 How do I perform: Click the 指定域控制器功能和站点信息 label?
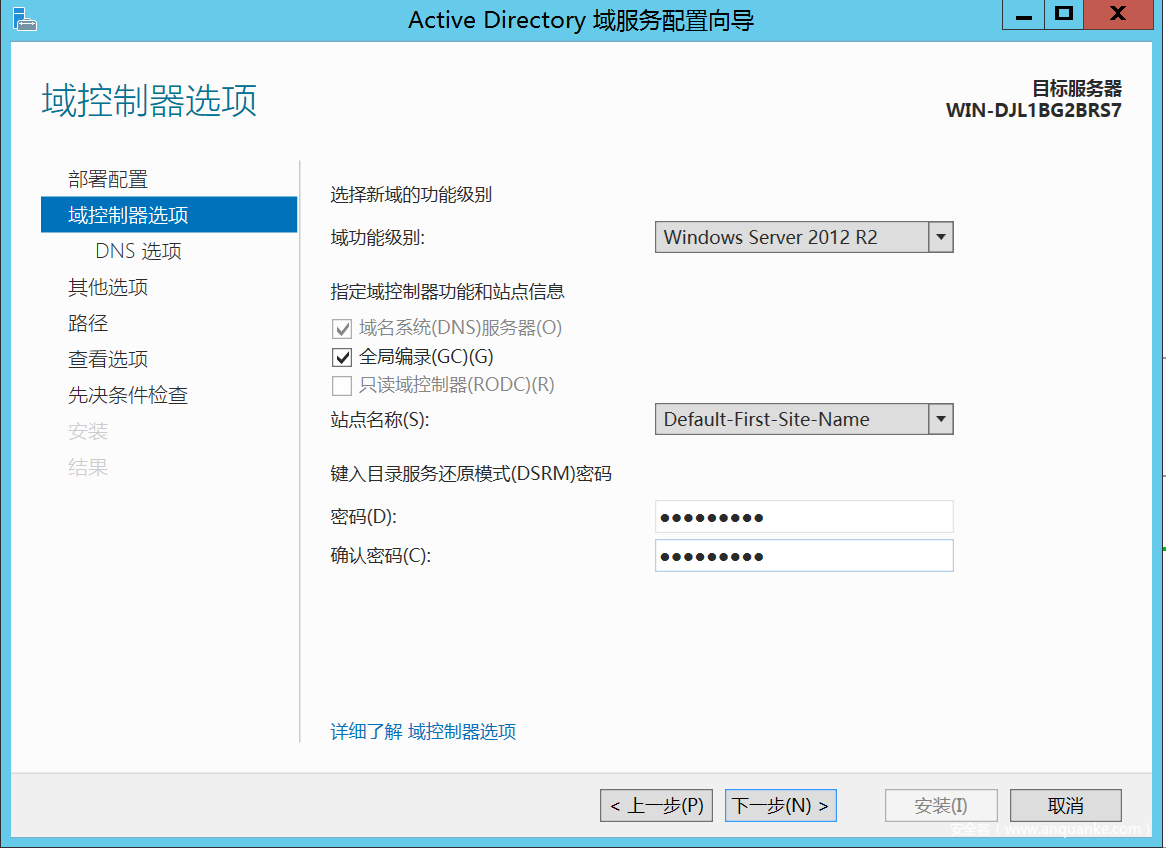447,292
